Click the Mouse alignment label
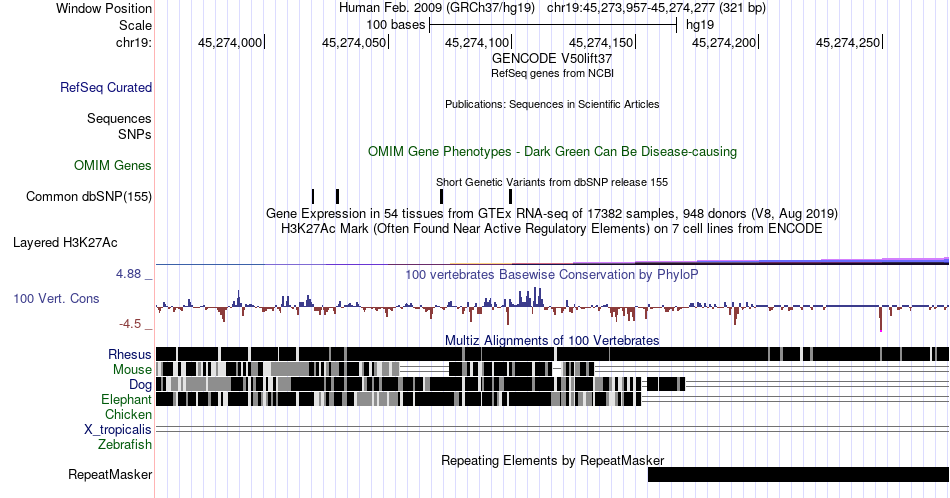This screenshot has width=950, height=498. [x=132, y=370]
